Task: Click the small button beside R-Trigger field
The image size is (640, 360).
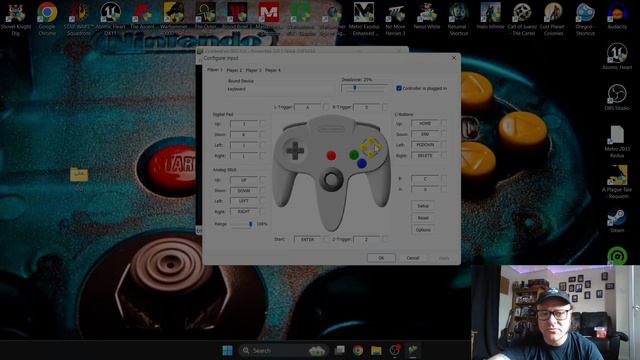Action: [384, 107]
